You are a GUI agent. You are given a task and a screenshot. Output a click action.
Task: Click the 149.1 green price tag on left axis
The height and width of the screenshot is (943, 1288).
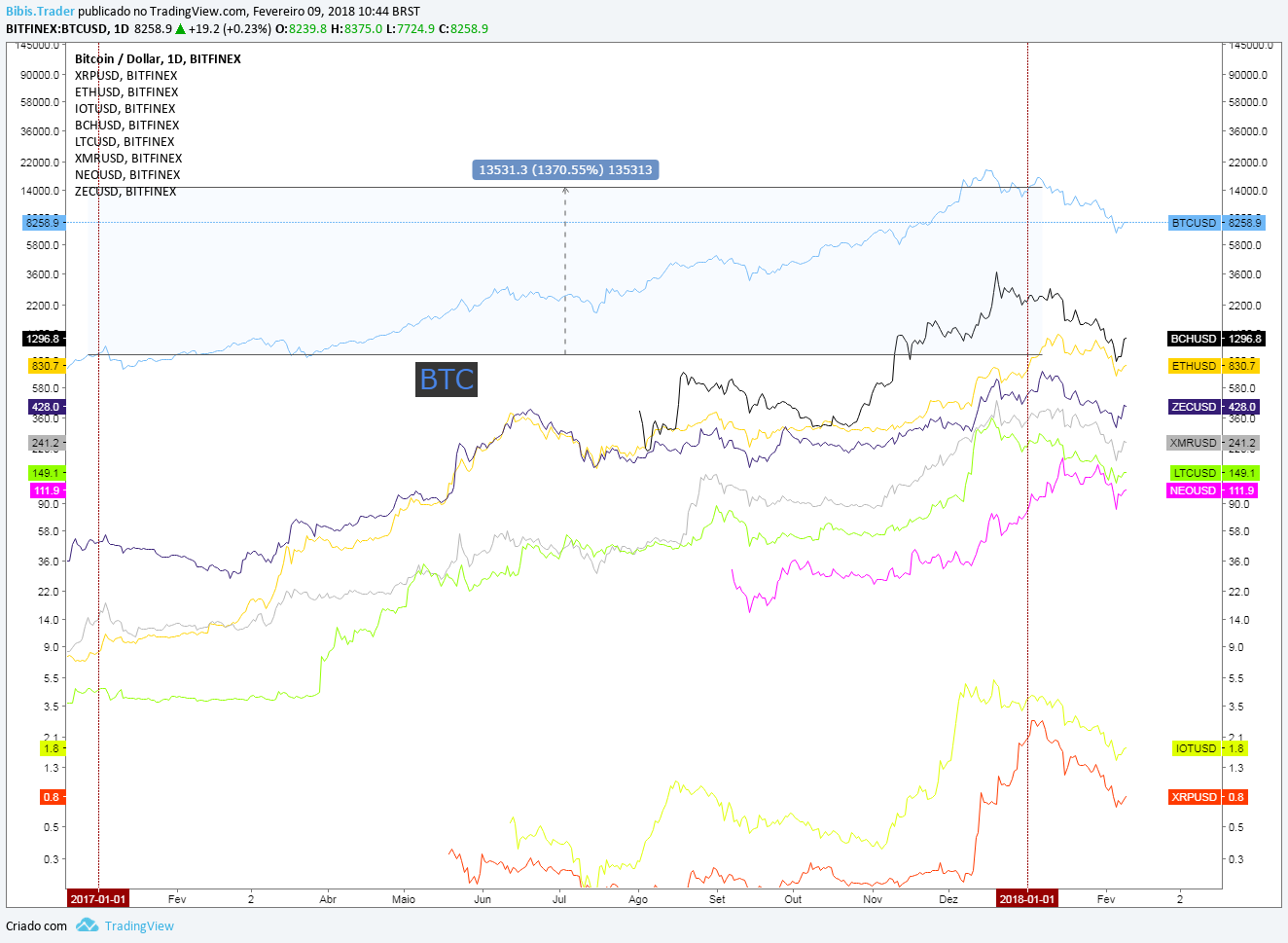tap(45, 473)
